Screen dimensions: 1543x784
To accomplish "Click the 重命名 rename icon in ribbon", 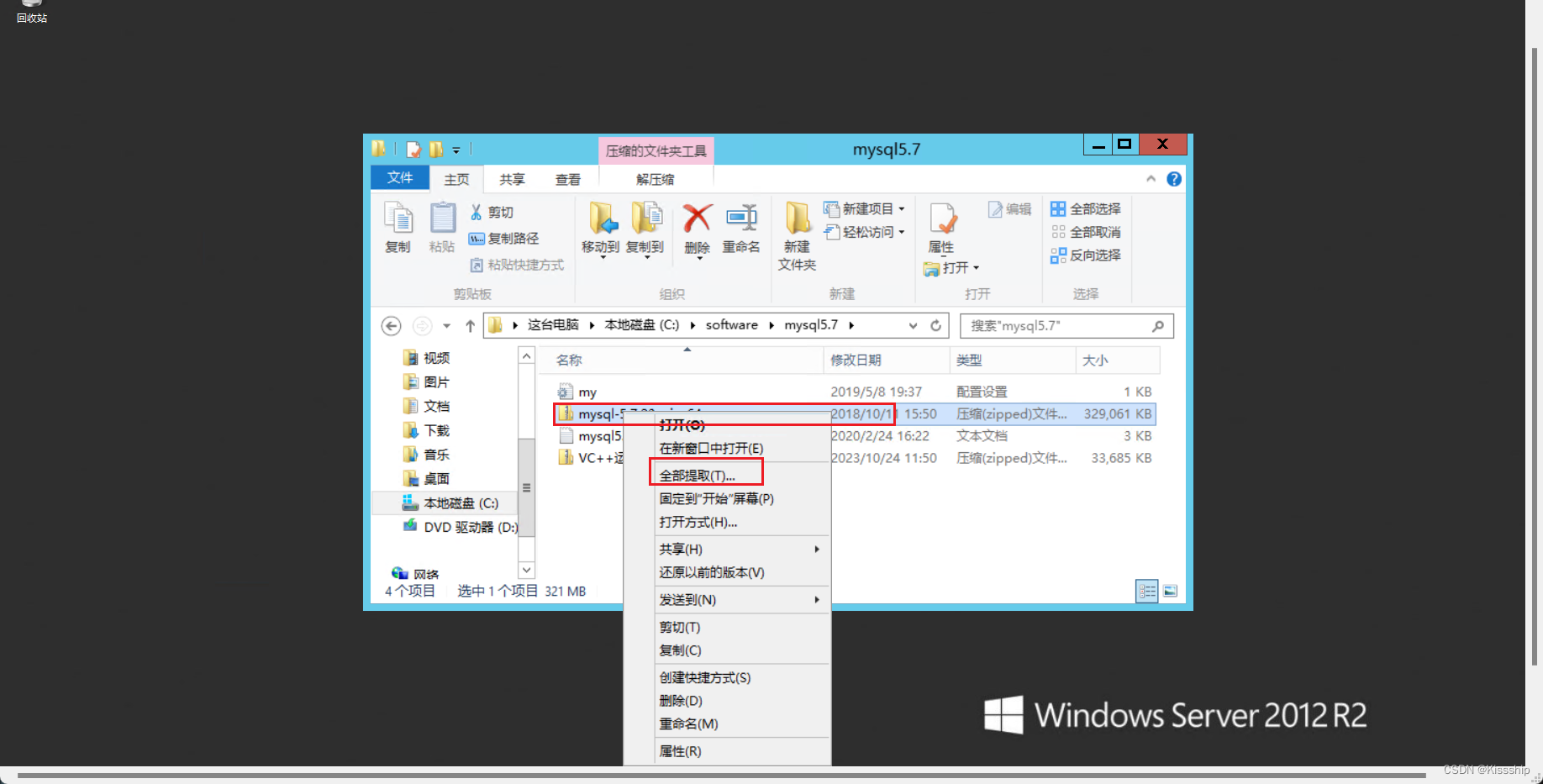I will 741,218.
